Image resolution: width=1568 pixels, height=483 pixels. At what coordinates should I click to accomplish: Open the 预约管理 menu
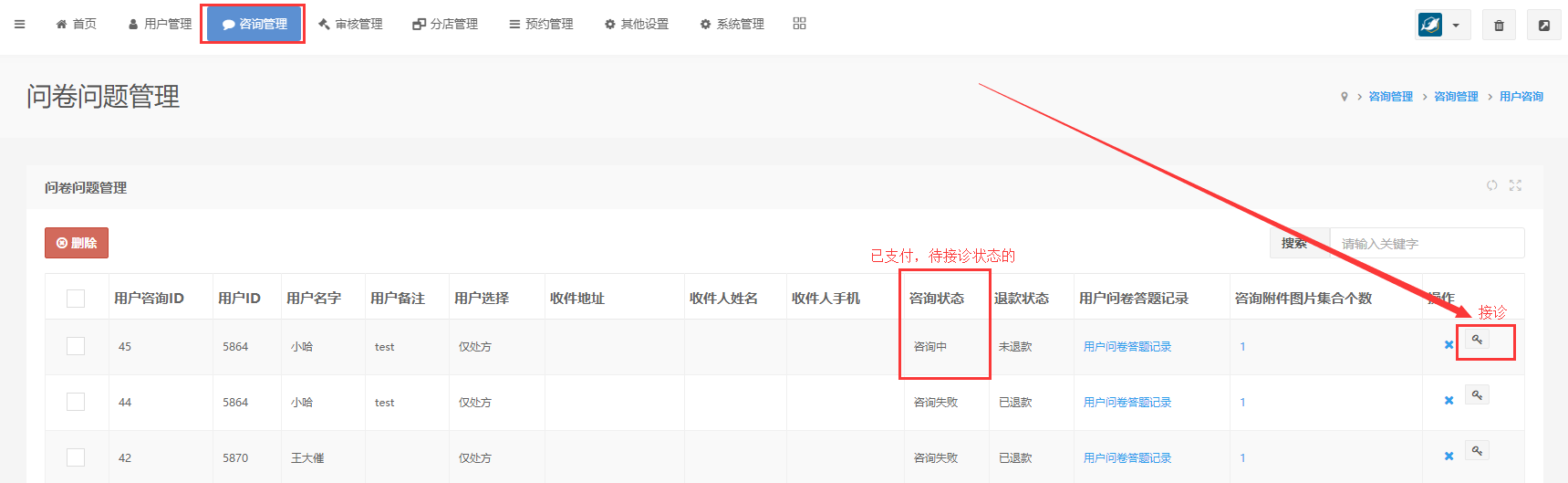541,24
